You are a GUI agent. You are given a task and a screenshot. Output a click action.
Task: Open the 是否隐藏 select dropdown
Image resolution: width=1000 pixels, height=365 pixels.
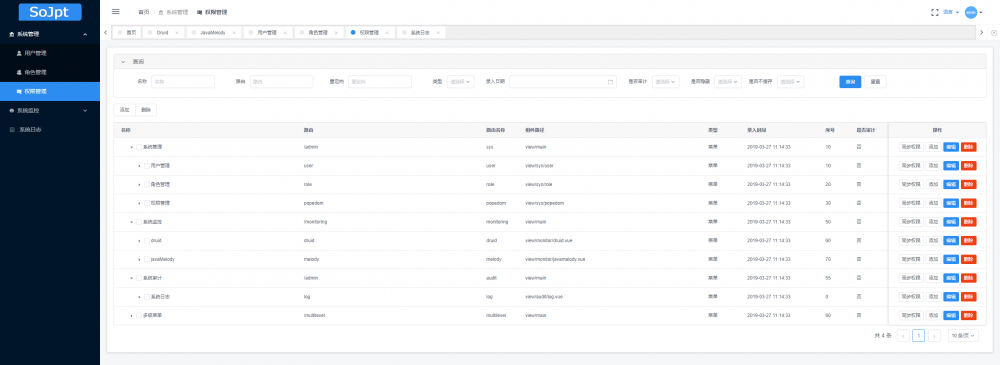tap(728, 82)
